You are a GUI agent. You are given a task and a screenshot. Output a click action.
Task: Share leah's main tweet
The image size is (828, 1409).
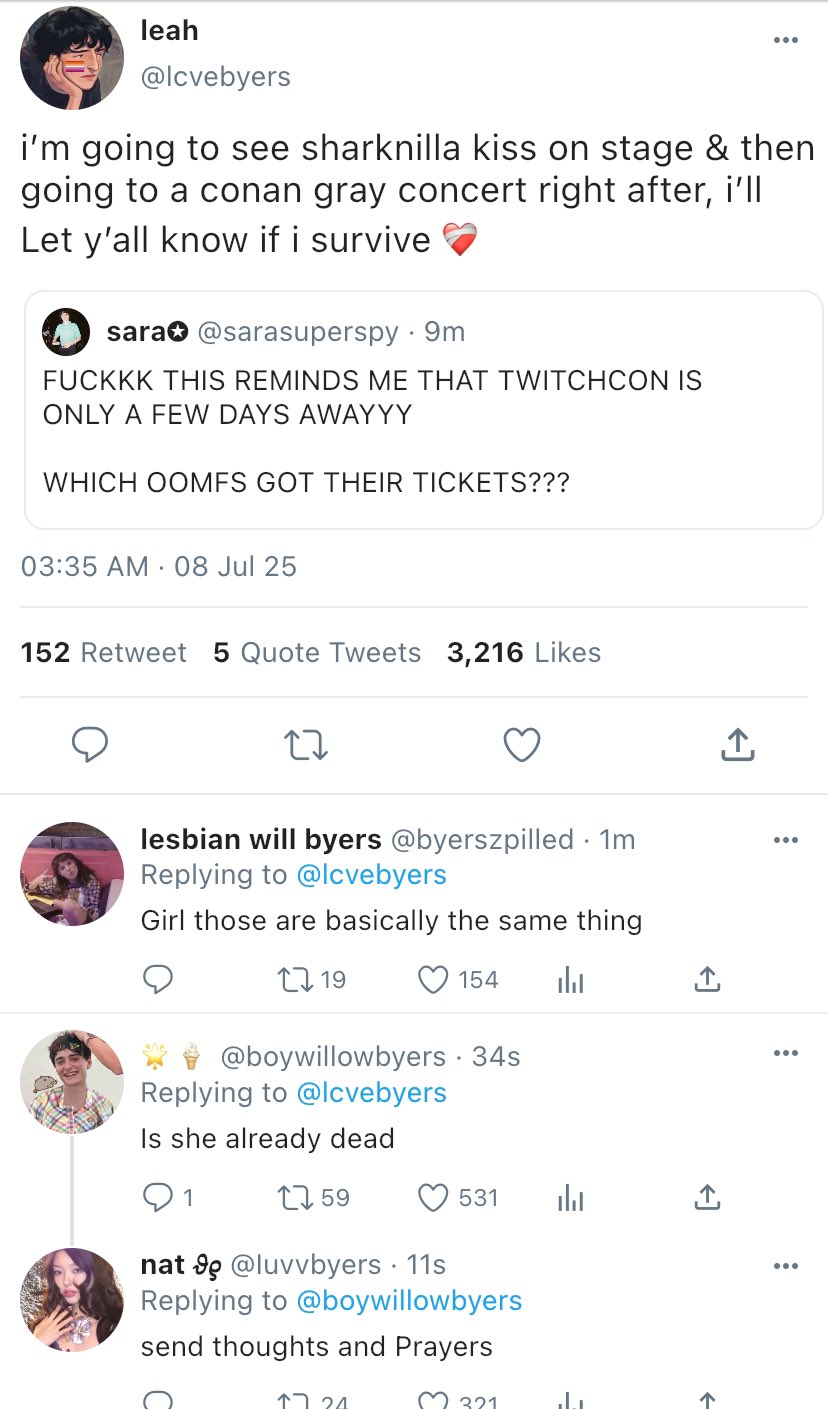[x=737, y=745]
